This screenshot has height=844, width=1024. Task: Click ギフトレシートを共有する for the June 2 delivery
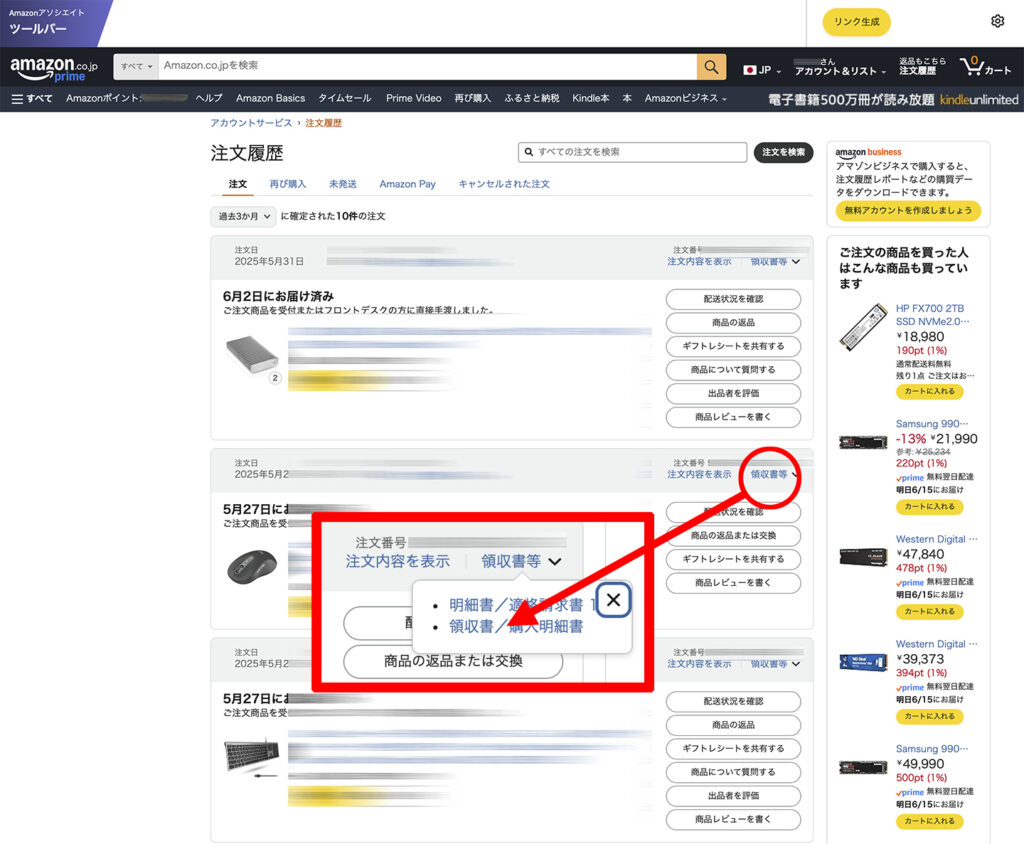pos(733,346)
